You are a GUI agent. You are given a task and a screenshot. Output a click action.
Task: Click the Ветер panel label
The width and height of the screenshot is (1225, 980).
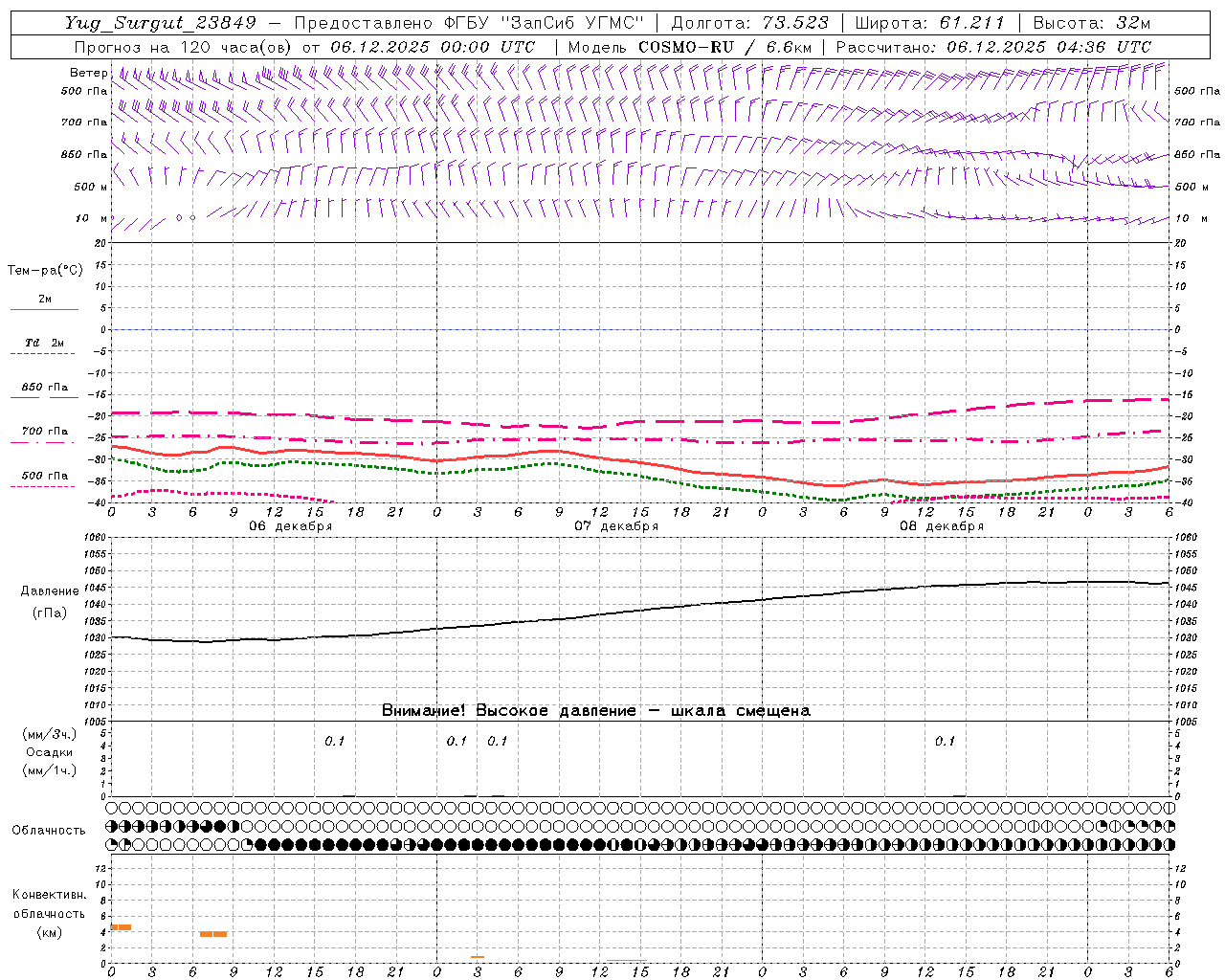[x=88, y=73]
